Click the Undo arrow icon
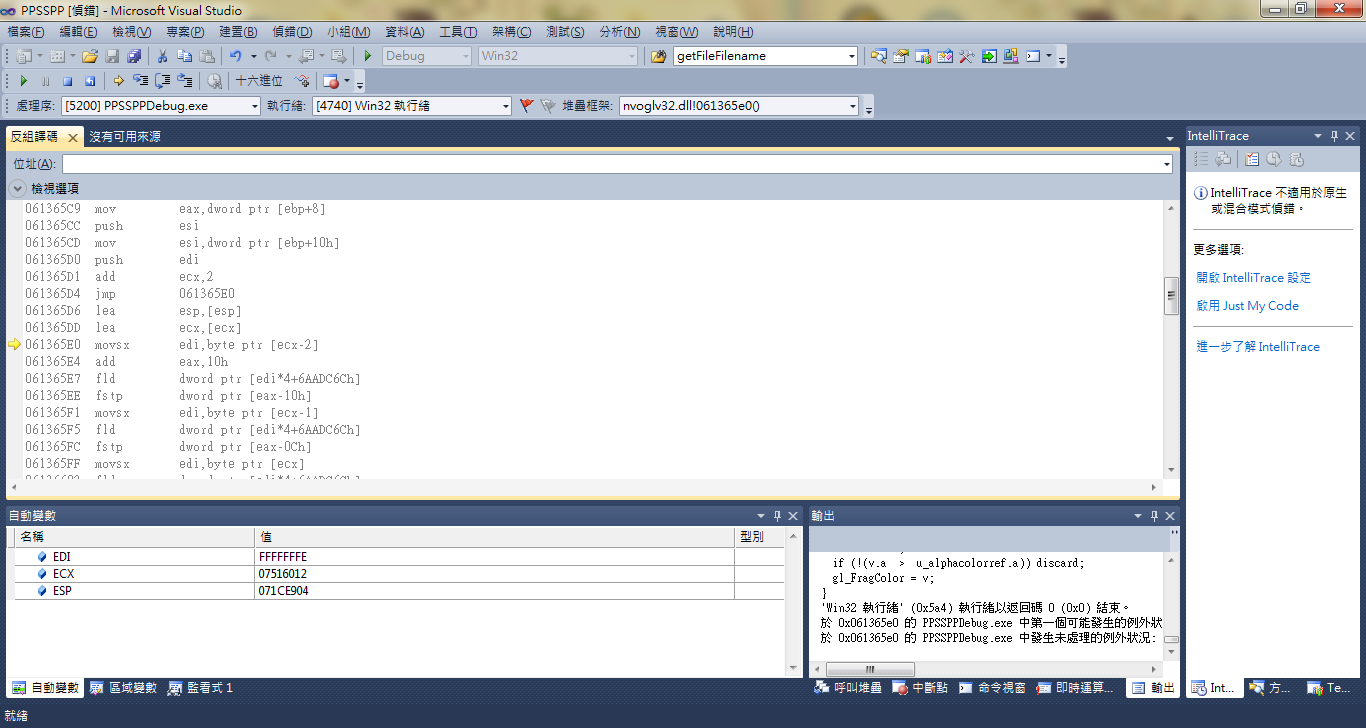This screenshot has height=728, width=1366. pos(235,56)
